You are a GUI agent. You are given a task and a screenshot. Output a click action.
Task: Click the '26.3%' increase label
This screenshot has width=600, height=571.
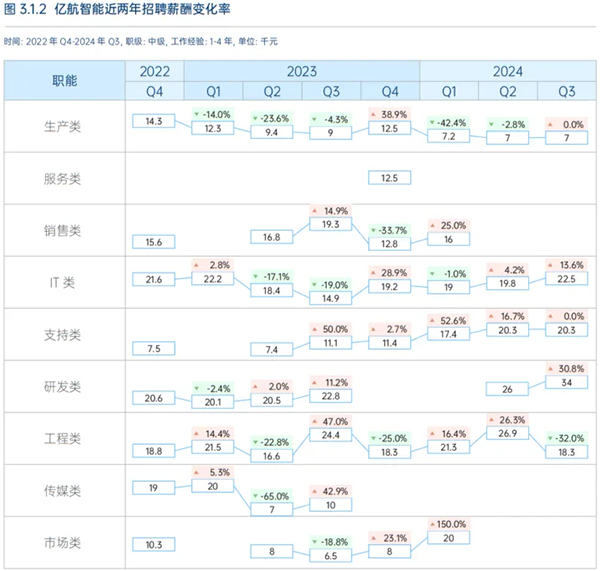(x=507, y=420)
